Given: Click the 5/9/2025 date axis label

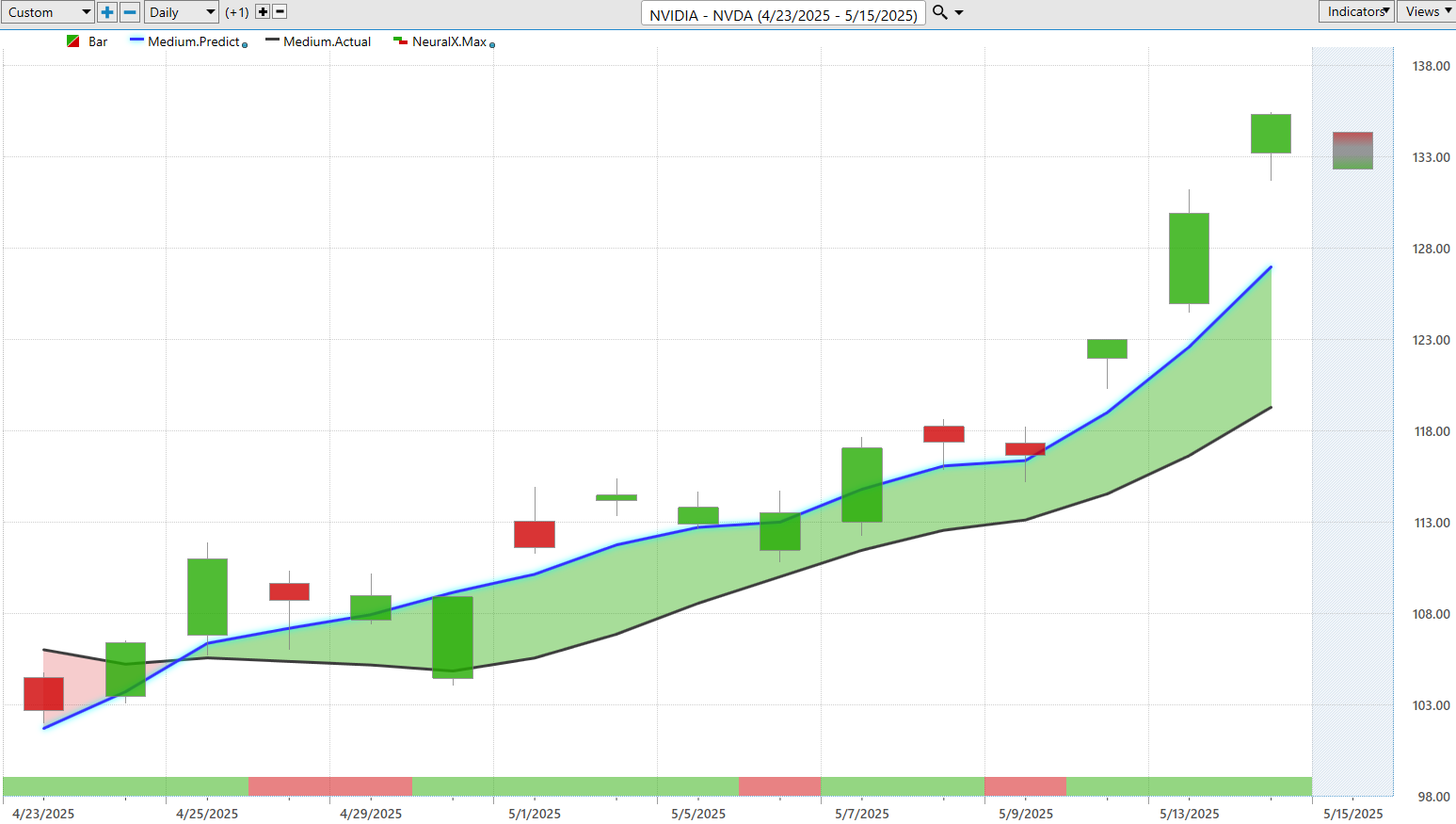Looking at the screenshot, I should click(x=1026, y=814).
